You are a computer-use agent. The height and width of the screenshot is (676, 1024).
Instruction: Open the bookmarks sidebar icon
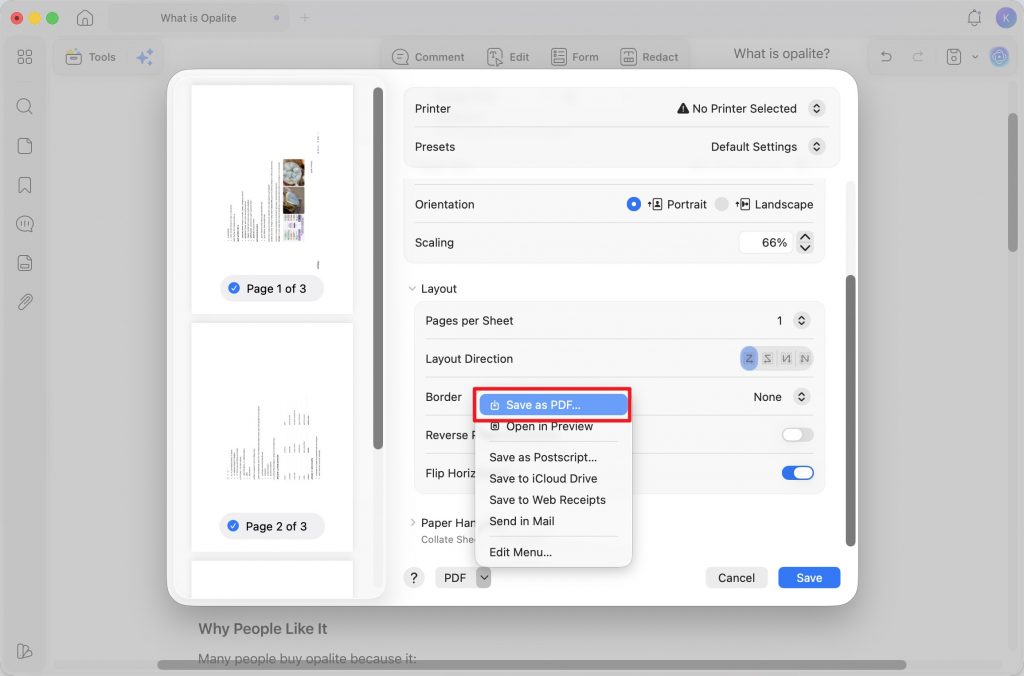tap(25, 185)
